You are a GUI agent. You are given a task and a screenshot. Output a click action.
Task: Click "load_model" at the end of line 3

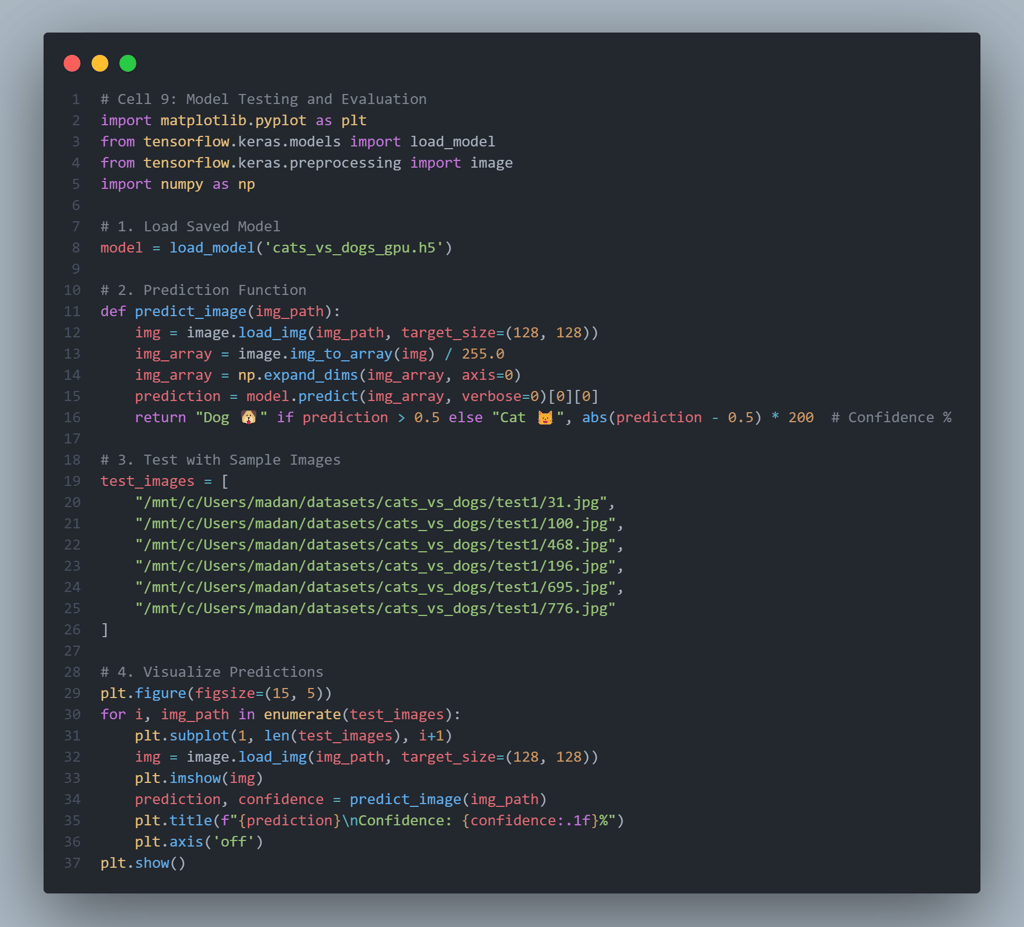453,142
